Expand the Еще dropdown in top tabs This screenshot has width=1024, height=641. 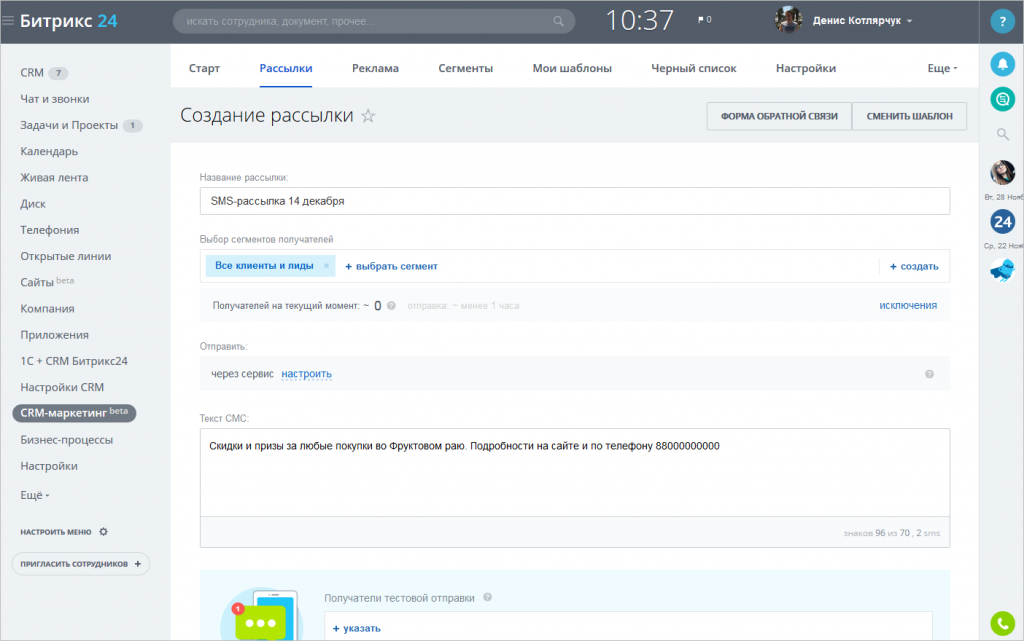pyautogui.click(x=942, y=68)
